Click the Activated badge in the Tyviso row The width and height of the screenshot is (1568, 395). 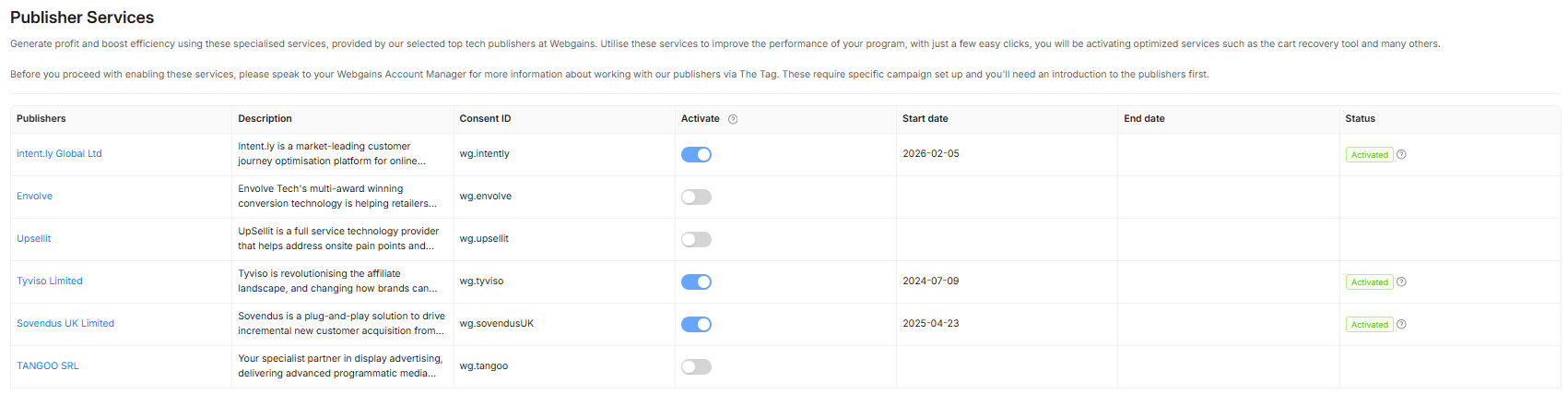pos(1369,281)
